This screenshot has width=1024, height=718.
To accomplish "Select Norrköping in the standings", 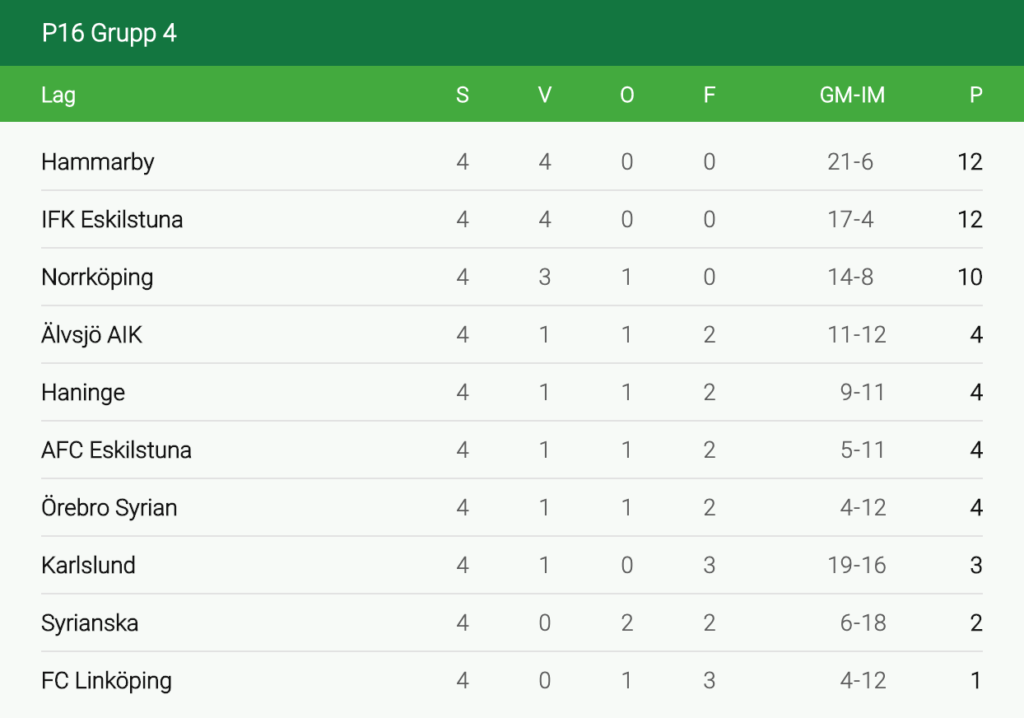I will [x=97, y=277].
